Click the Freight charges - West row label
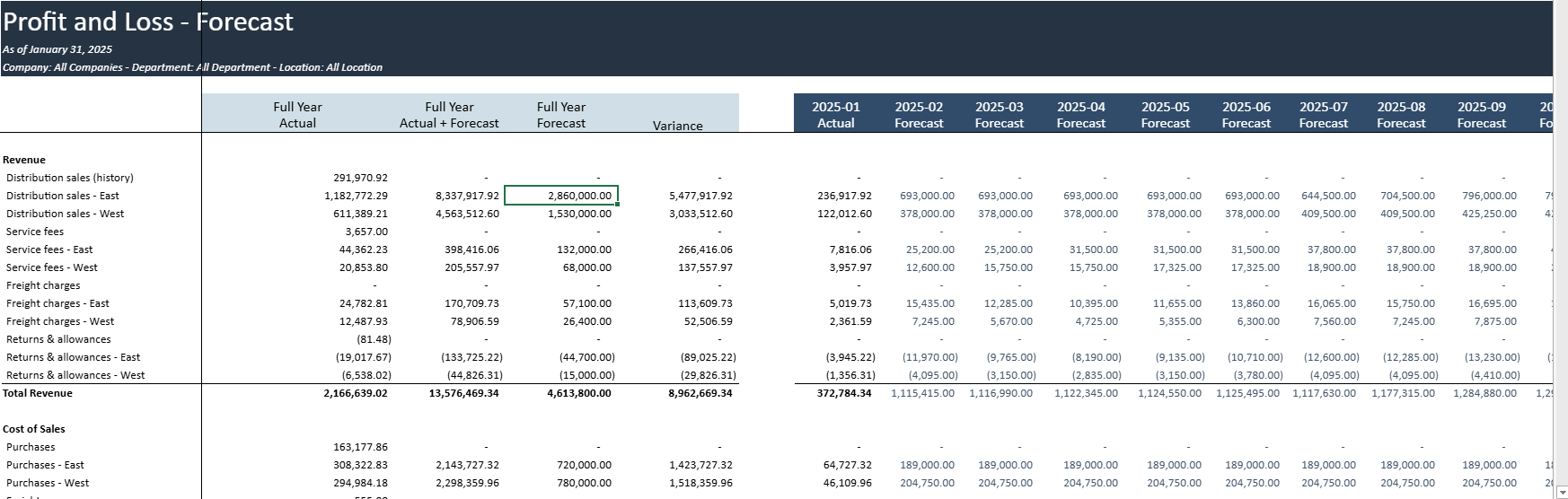 click(60, 321)
